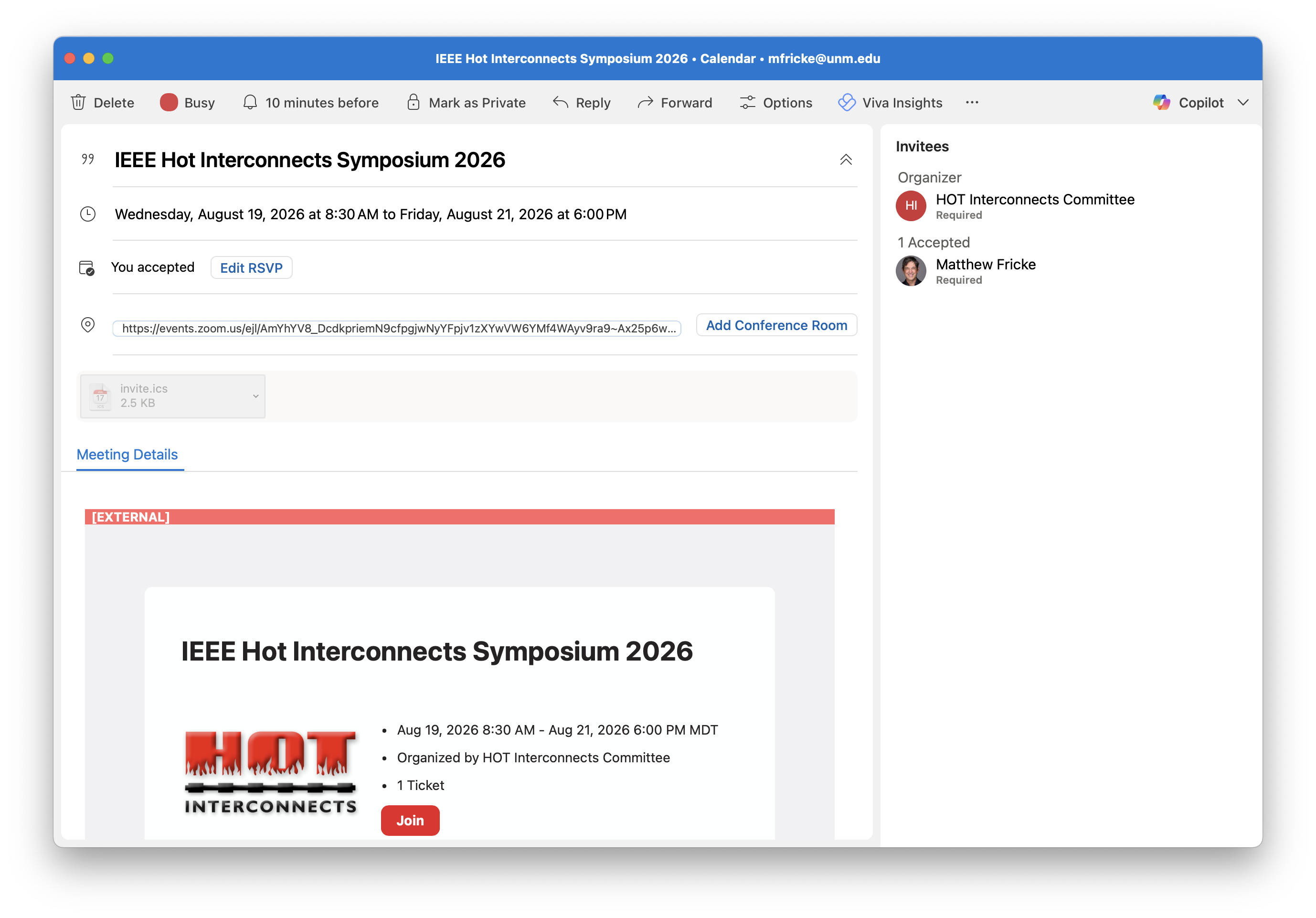Image resolution: width=1316 pixels, height=918 pixels.
Task: Click the reminder bell icon
Action: (250, 103)
